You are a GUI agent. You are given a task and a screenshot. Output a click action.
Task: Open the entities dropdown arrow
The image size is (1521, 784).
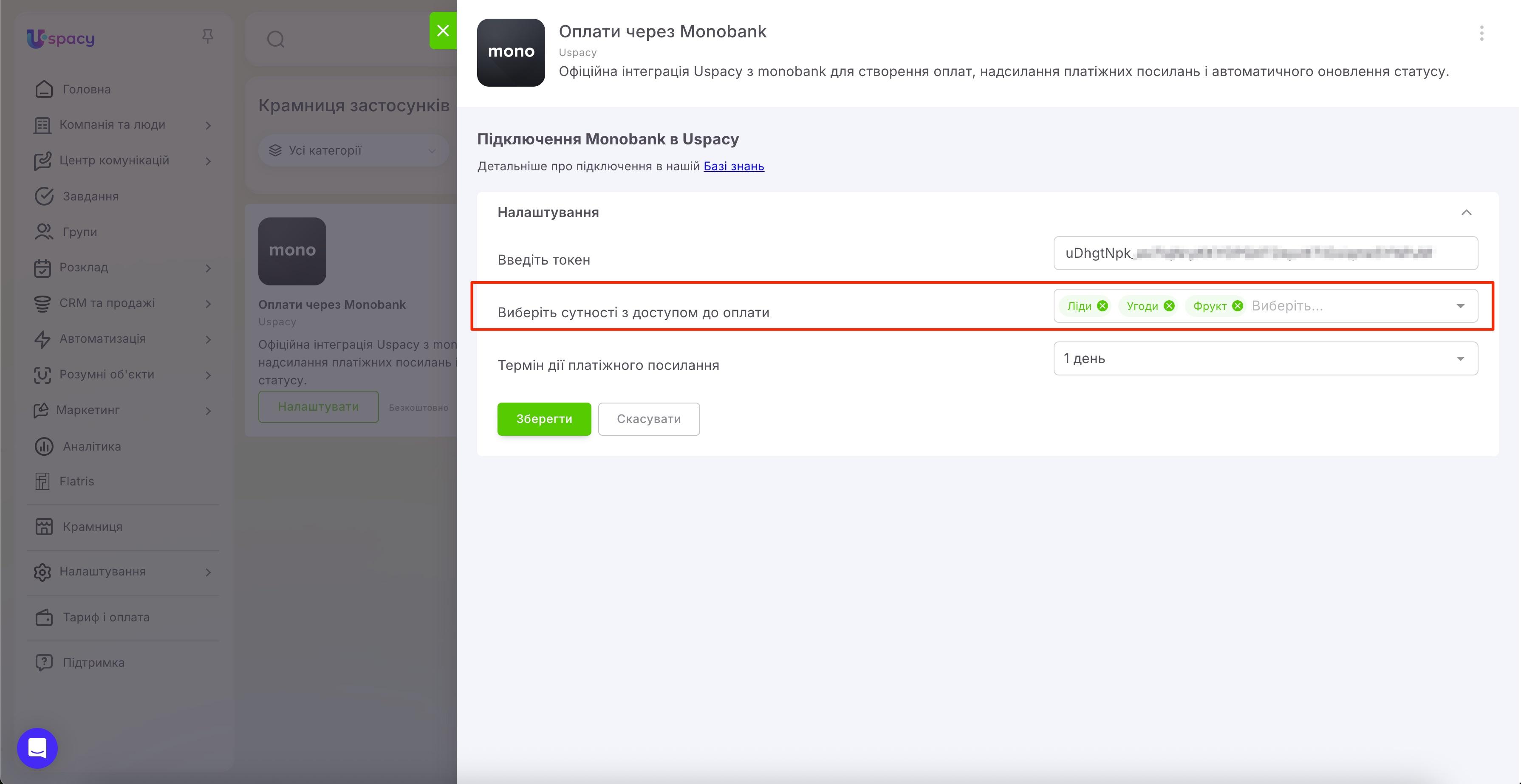(1460, 306)
